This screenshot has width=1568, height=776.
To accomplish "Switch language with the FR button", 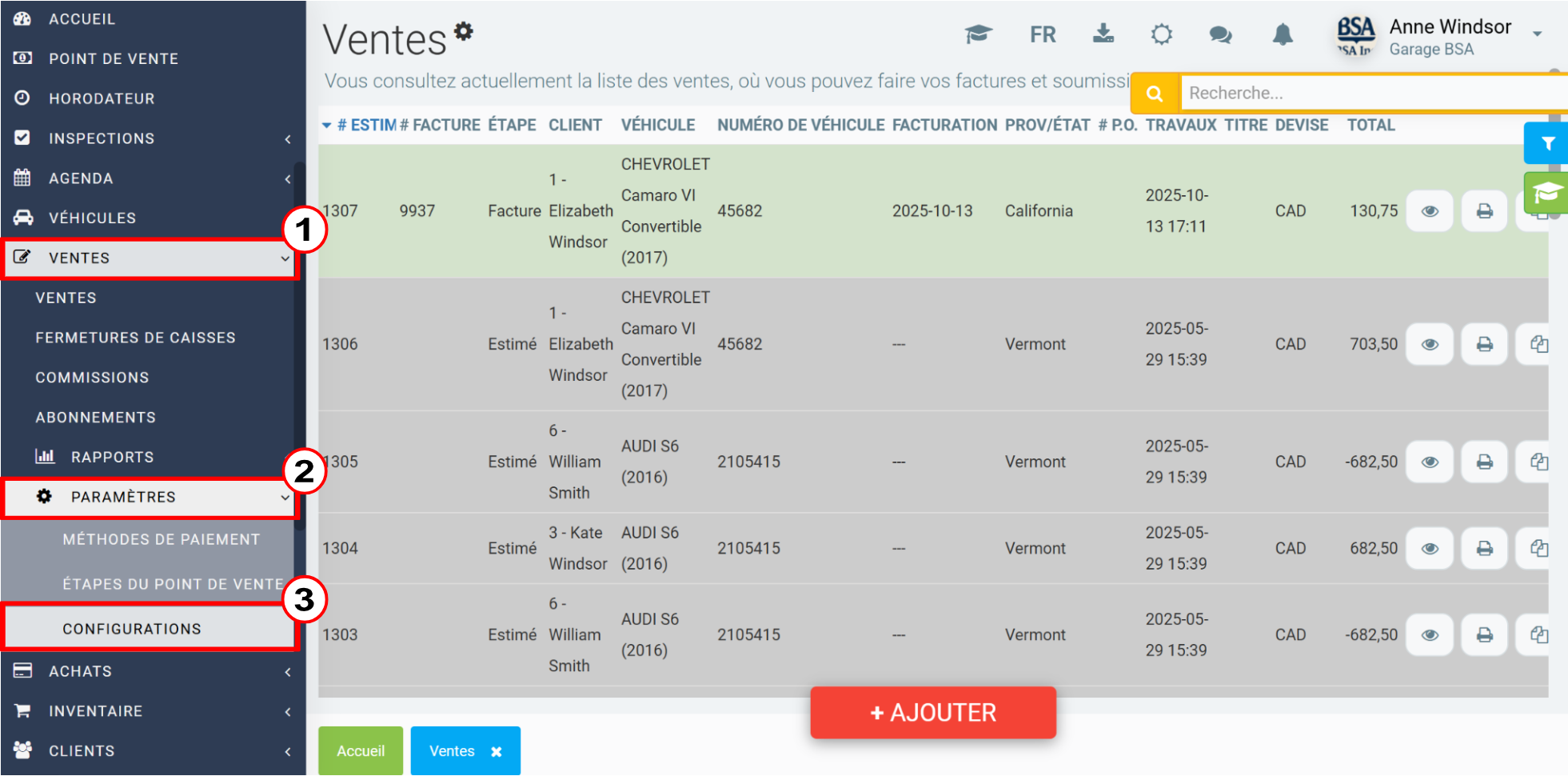I will [1043, 34].
